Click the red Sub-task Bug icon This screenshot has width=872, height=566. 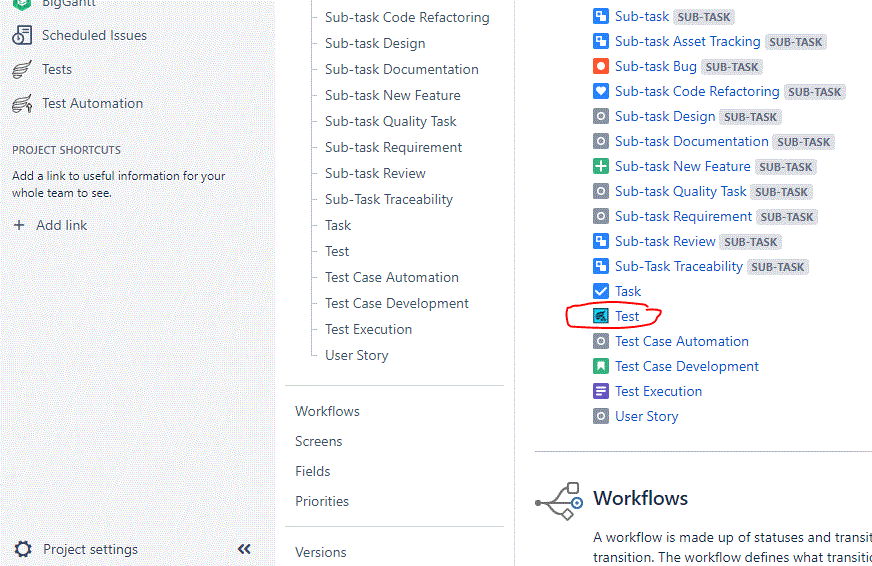coord(601,66)
